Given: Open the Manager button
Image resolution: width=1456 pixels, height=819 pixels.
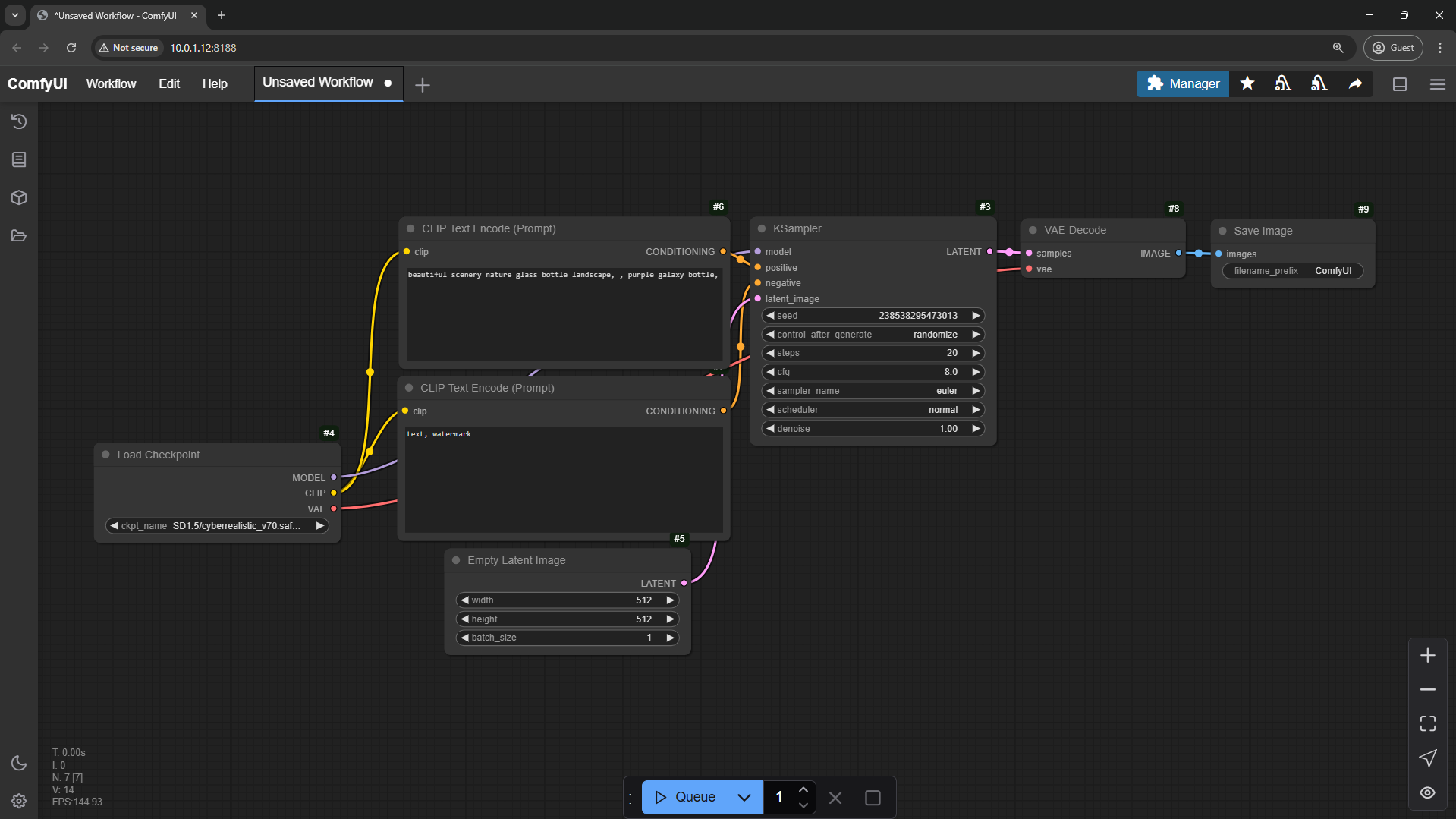Looking at the screenshot, I should coord(1182,83).
